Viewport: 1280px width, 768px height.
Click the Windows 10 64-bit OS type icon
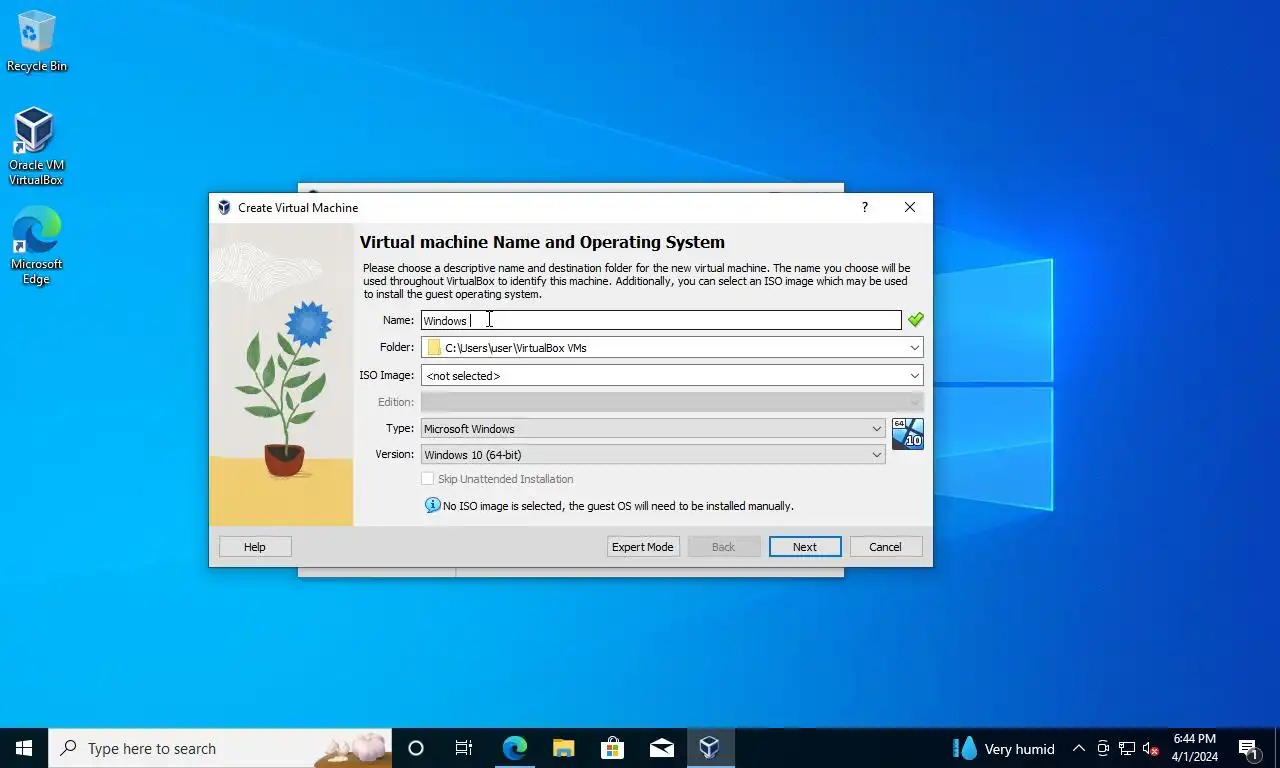pos(908,434)
